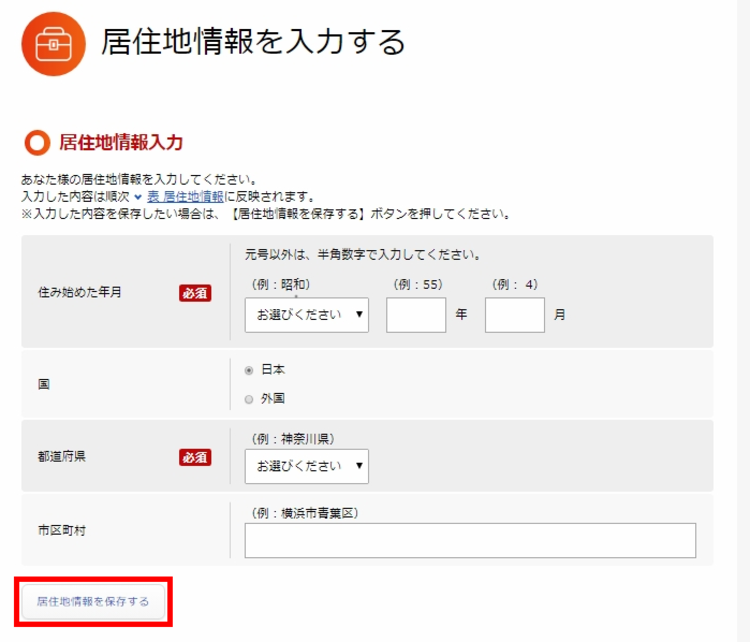Screen dimensions: 750x642
Task: Click the 外国 label text
Action: (273, 398)
